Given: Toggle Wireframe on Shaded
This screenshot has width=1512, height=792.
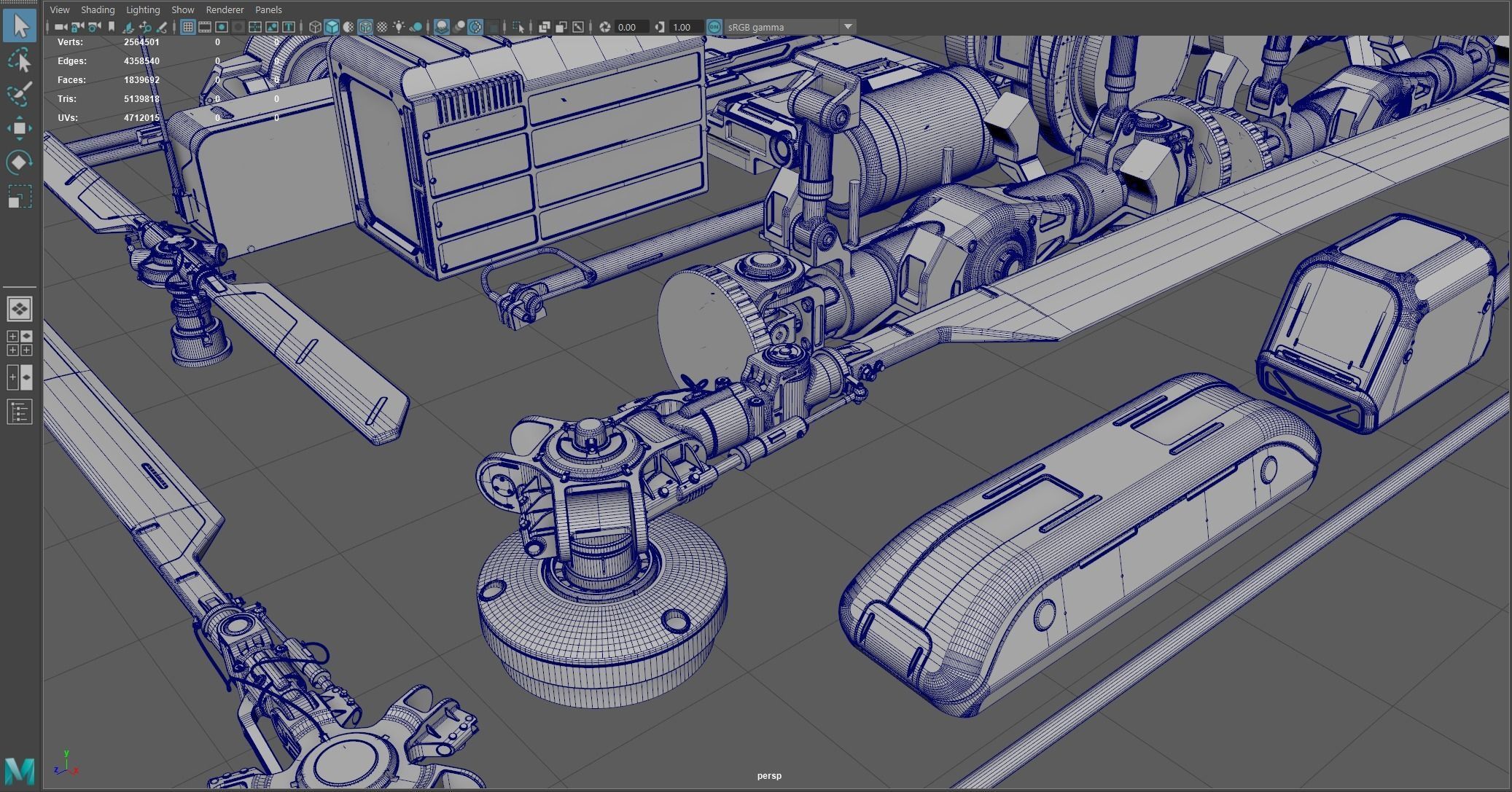Looking at the screenshot, I should (x=365, y=27).
